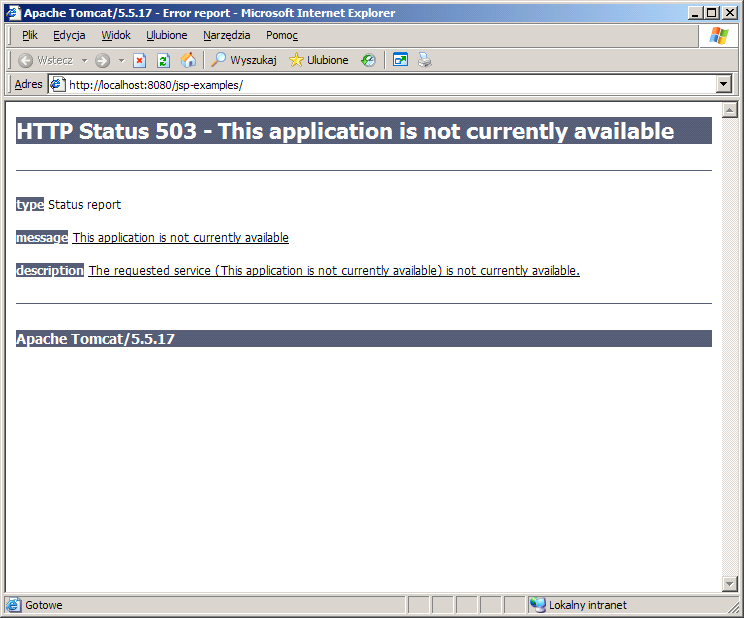Click the 'Apache Tomcat/5.5.17' footer text
The width and height of the screenshot is (744, 618).
coord(95,339)
